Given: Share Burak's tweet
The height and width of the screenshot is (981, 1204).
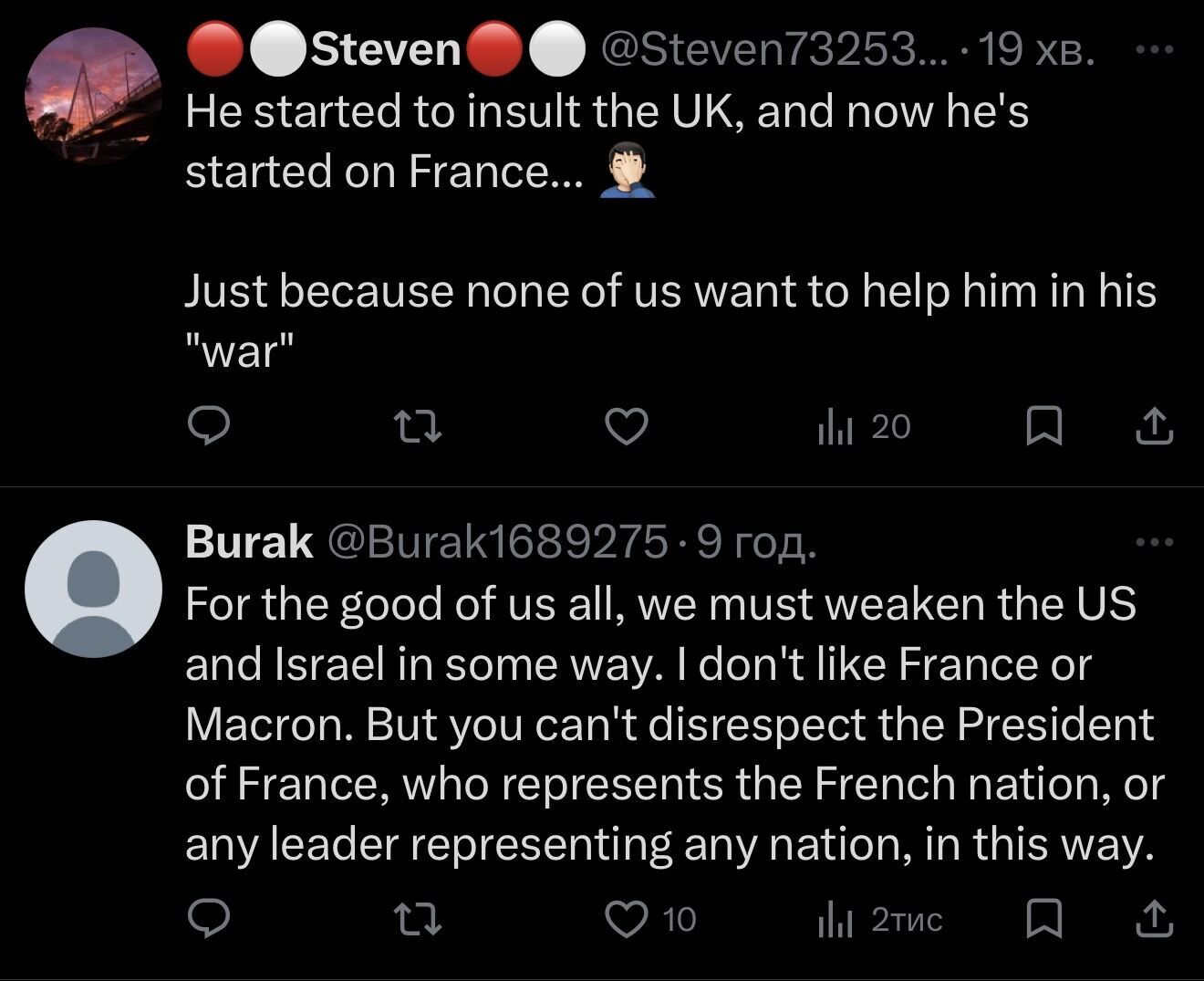Looking at the screenshot, I should 1154,919.
